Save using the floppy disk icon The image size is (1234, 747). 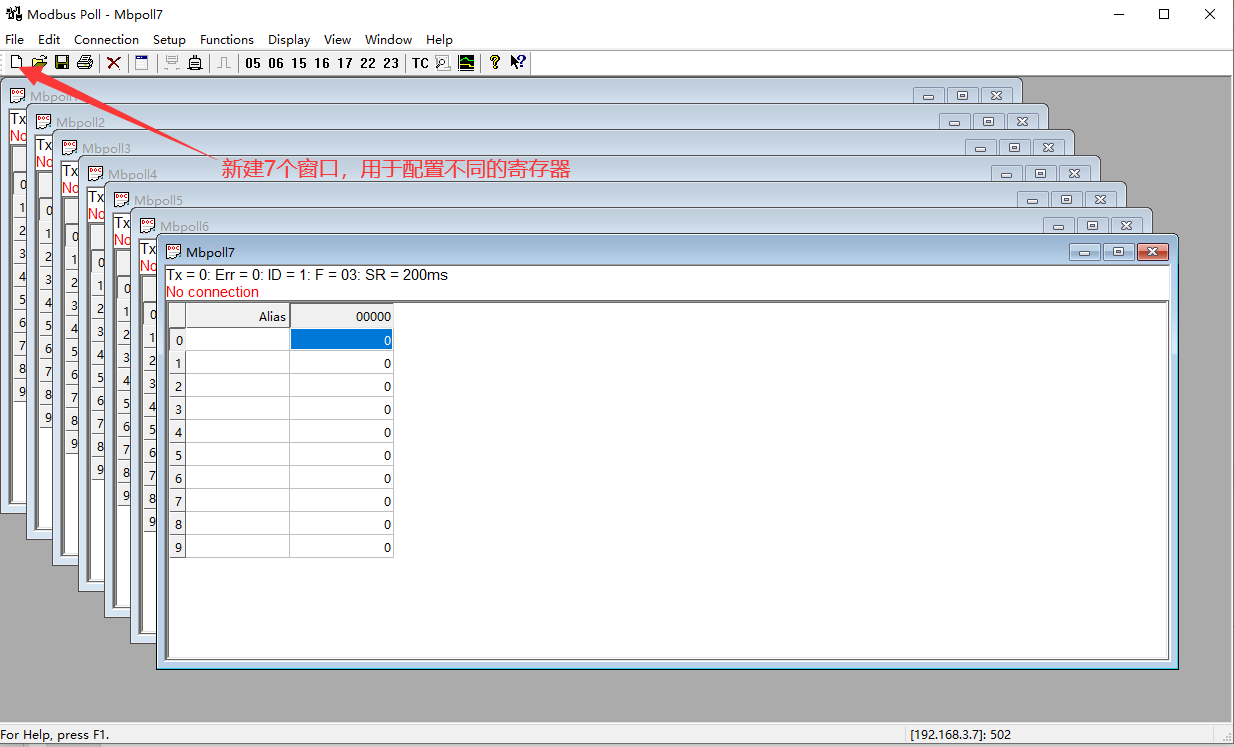coord(62,62)
